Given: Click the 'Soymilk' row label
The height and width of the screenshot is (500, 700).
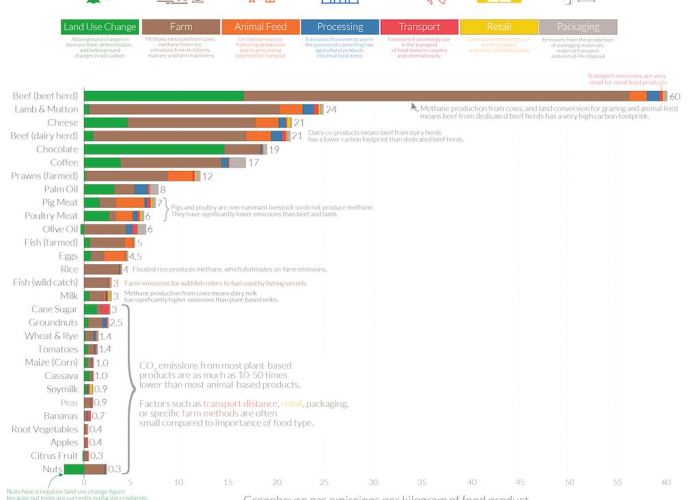Looking at the screenshot, I should (62, 389).
